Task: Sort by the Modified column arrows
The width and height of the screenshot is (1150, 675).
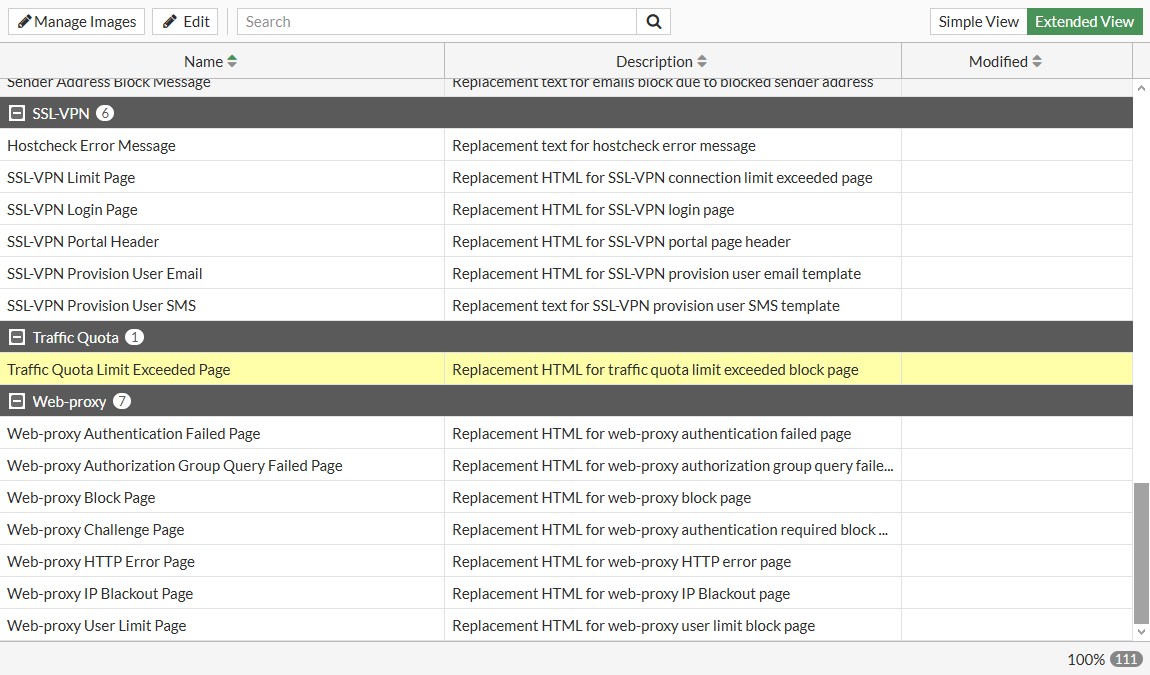Action: (1038, 61)
